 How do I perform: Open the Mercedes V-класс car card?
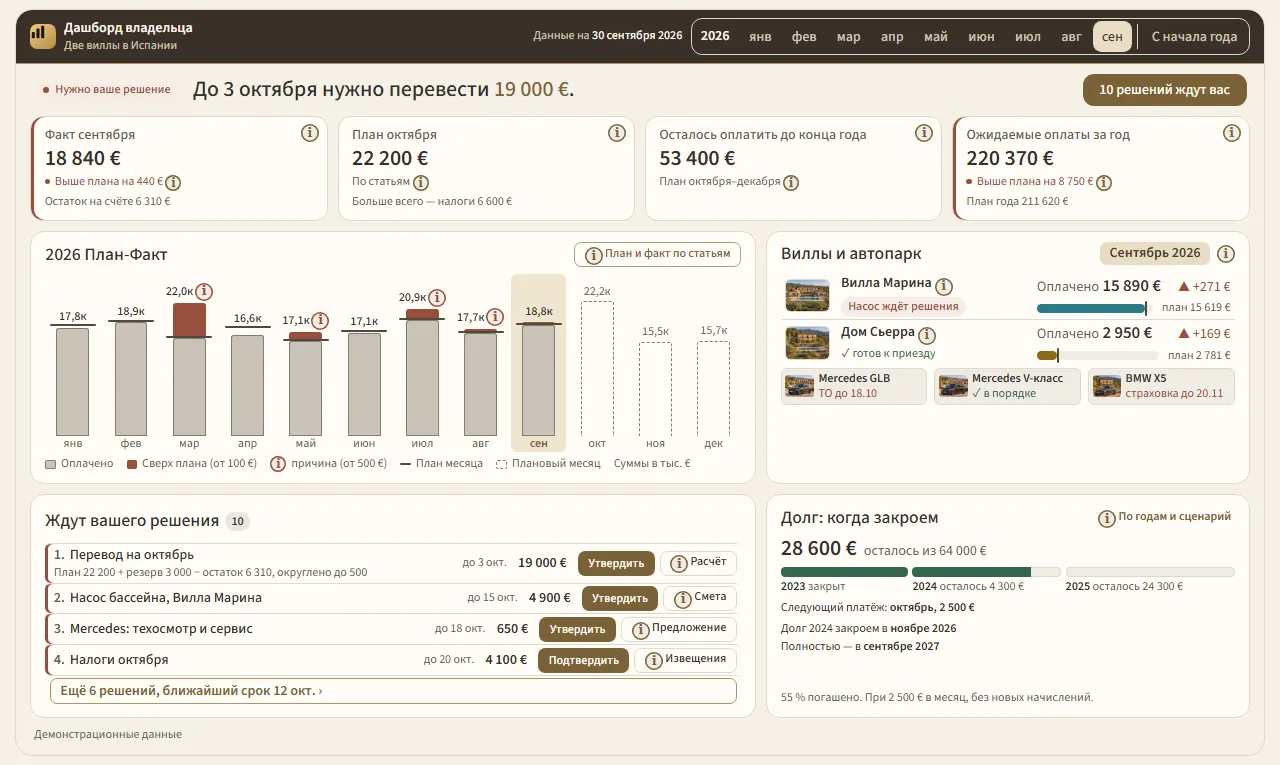pyautogui.click(x=1008, y=386)
